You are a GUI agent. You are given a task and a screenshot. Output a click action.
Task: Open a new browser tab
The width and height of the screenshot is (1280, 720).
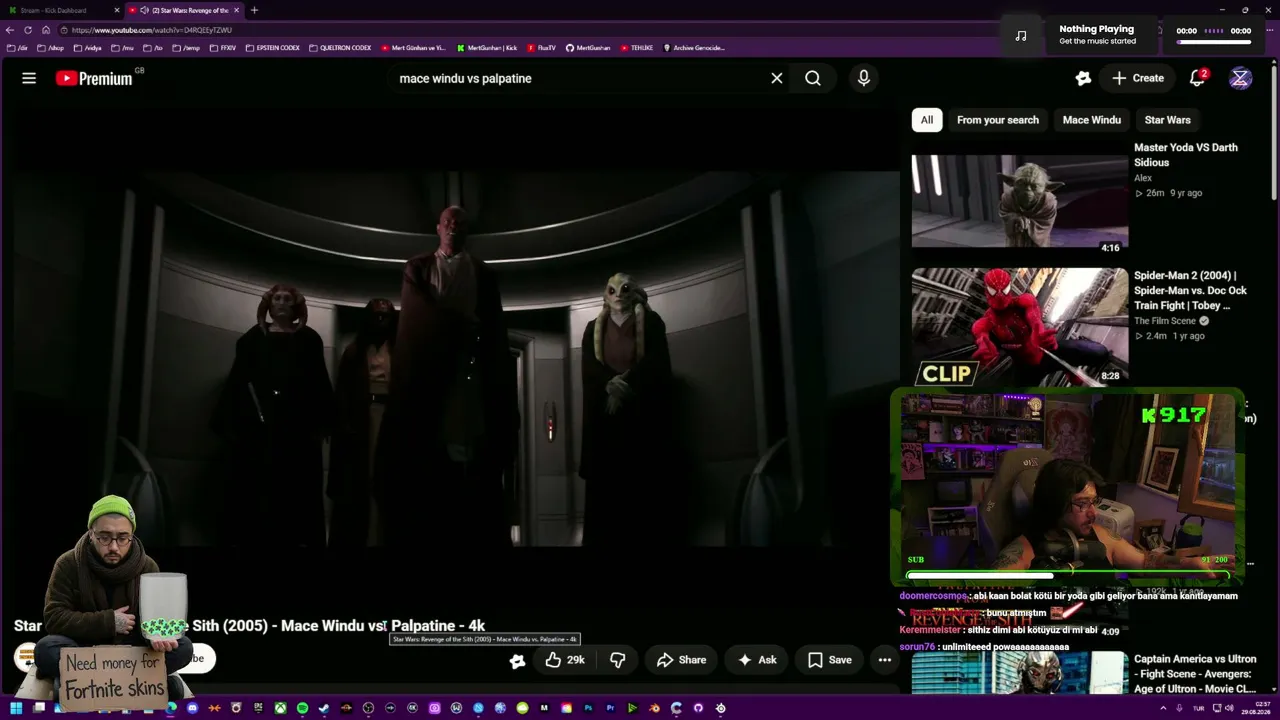pos(254,10)
